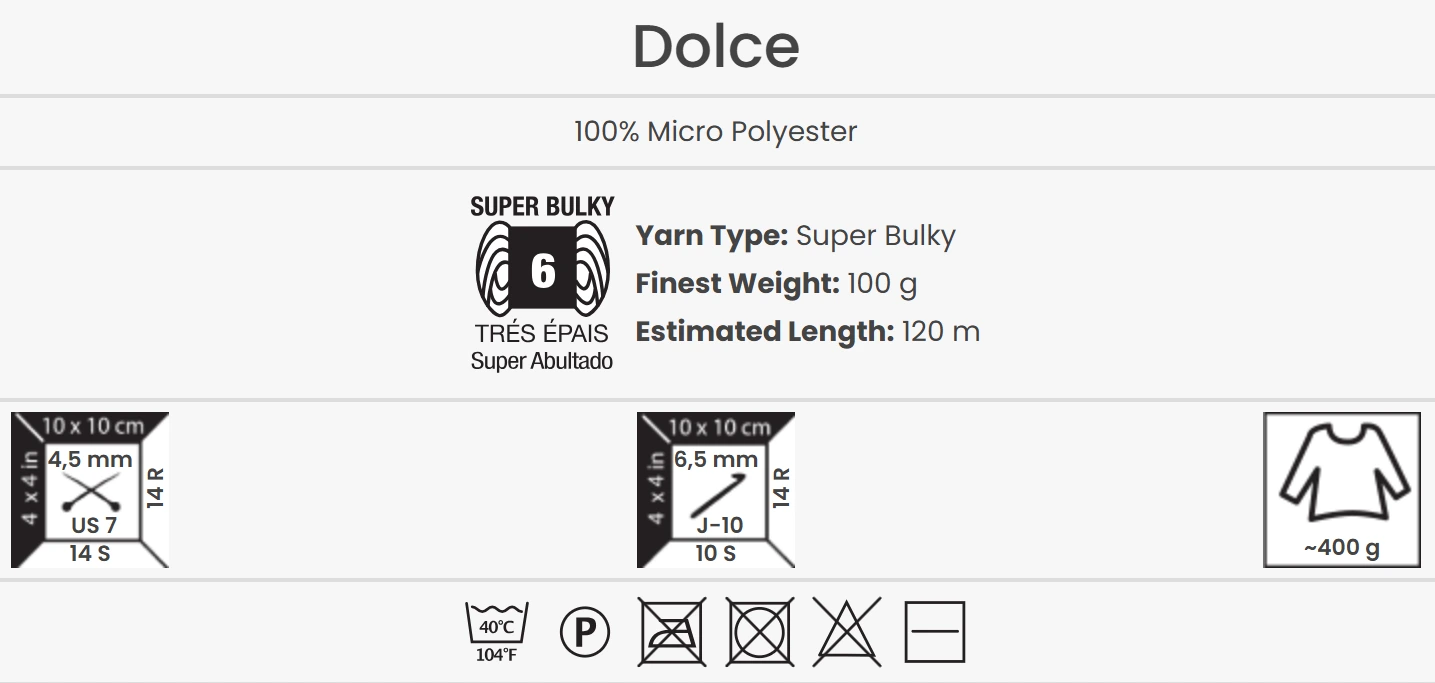Image resolution: width=1435 pixels, height=683 pixels.
Task: Click the Estimated Length: 120 m line
Action: point(808,332)
